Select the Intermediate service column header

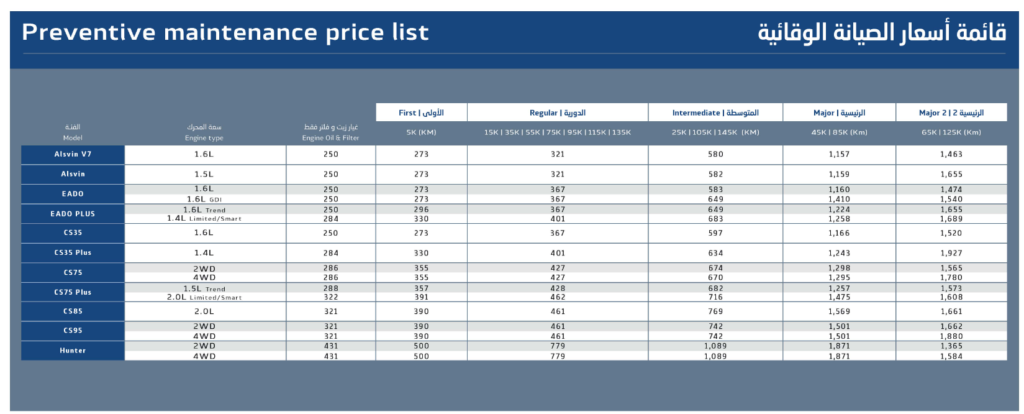point(714,112)
